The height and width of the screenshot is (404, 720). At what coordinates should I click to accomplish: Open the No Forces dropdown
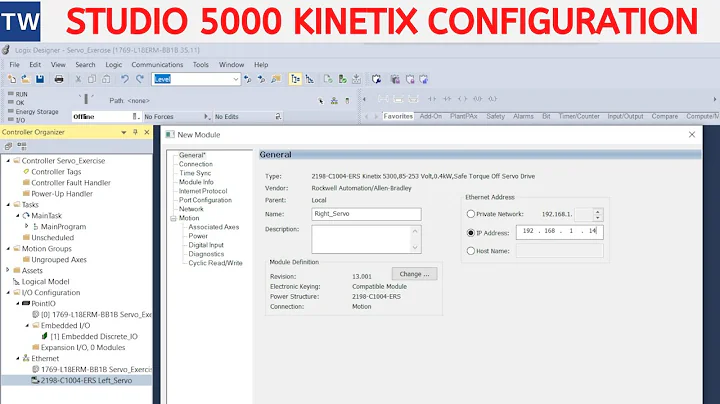(x=207, y=117)
